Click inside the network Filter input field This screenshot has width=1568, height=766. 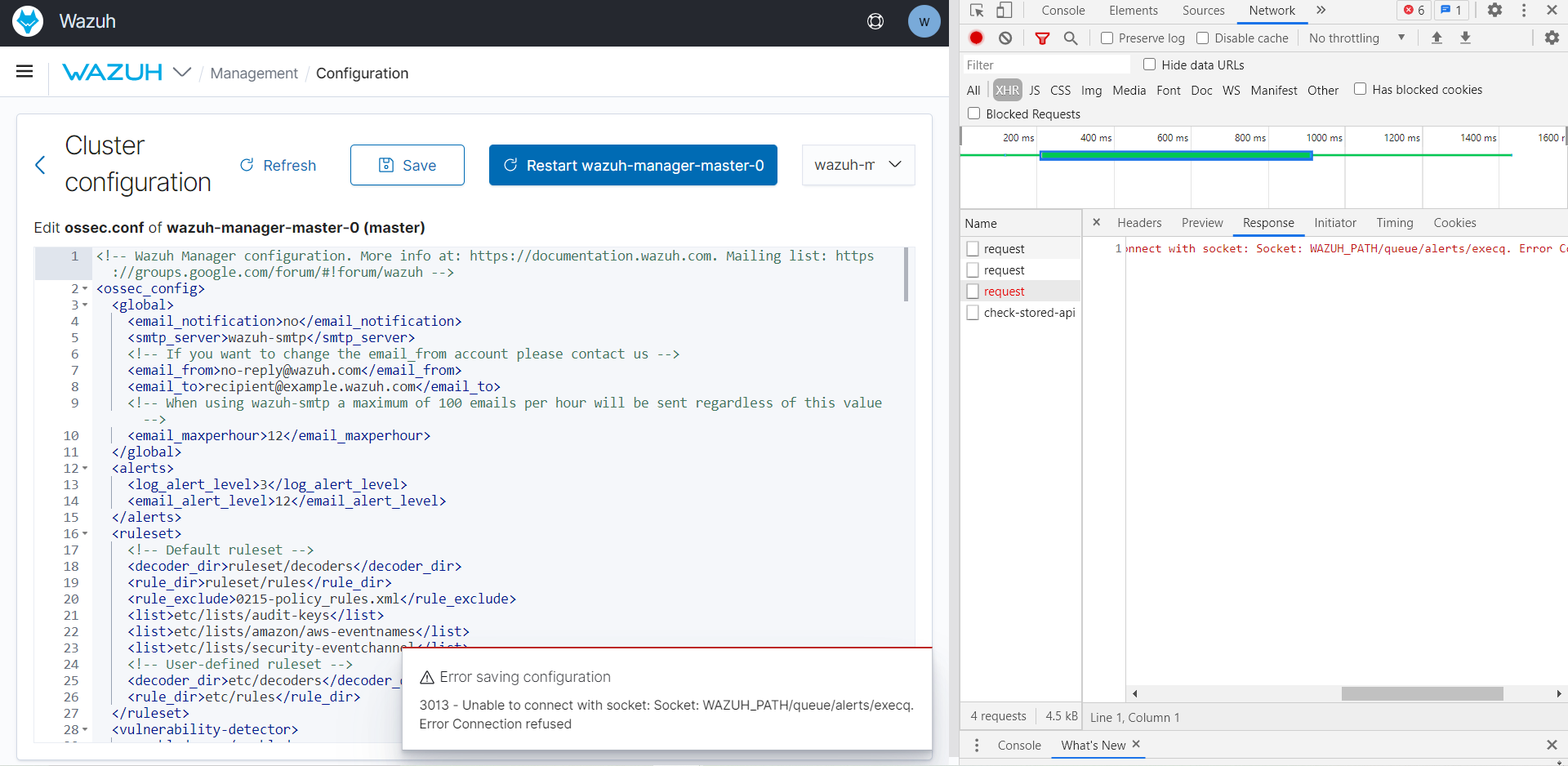pos(1045,65)
